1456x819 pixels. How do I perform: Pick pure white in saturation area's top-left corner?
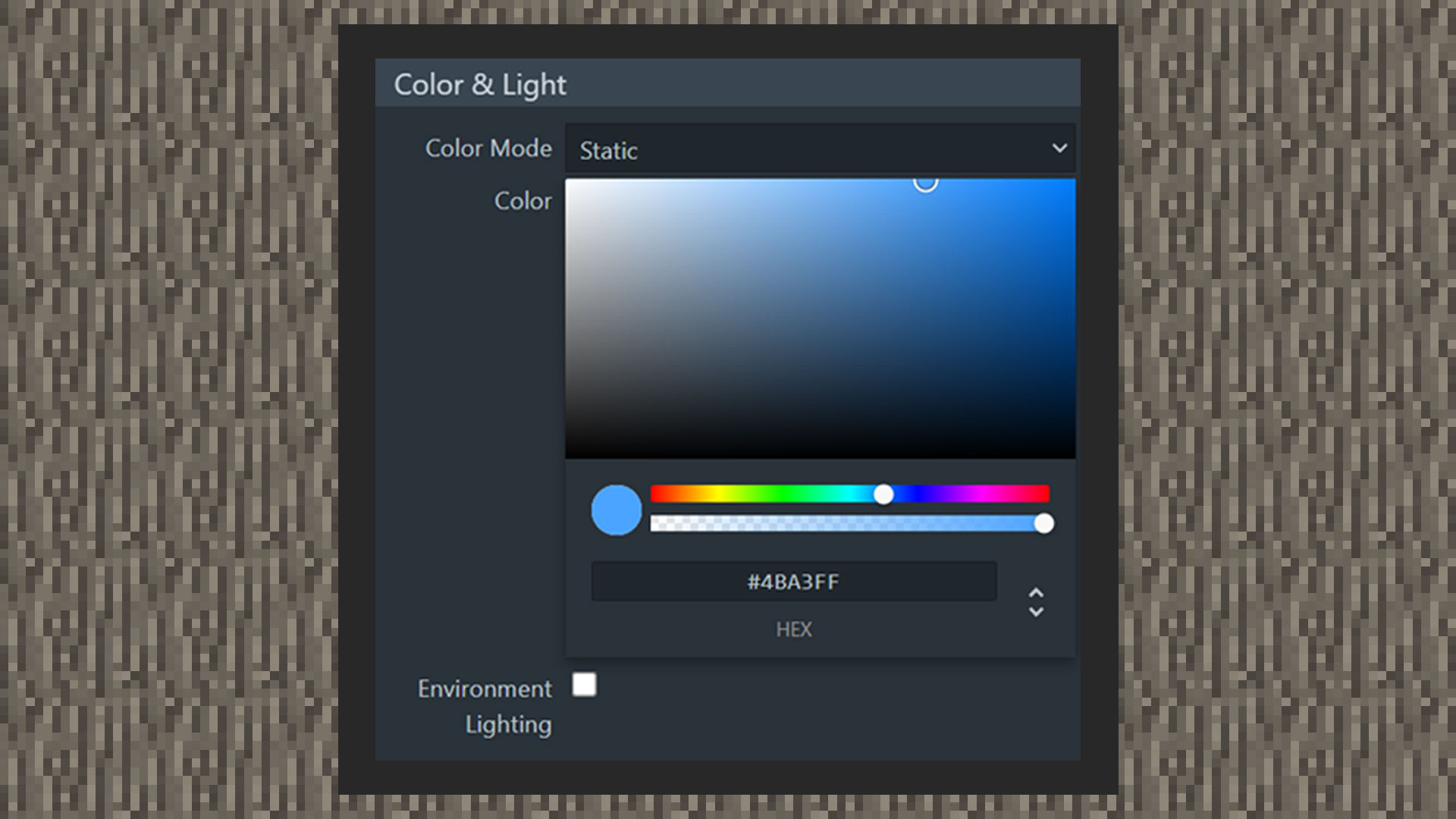coord(568,182)
